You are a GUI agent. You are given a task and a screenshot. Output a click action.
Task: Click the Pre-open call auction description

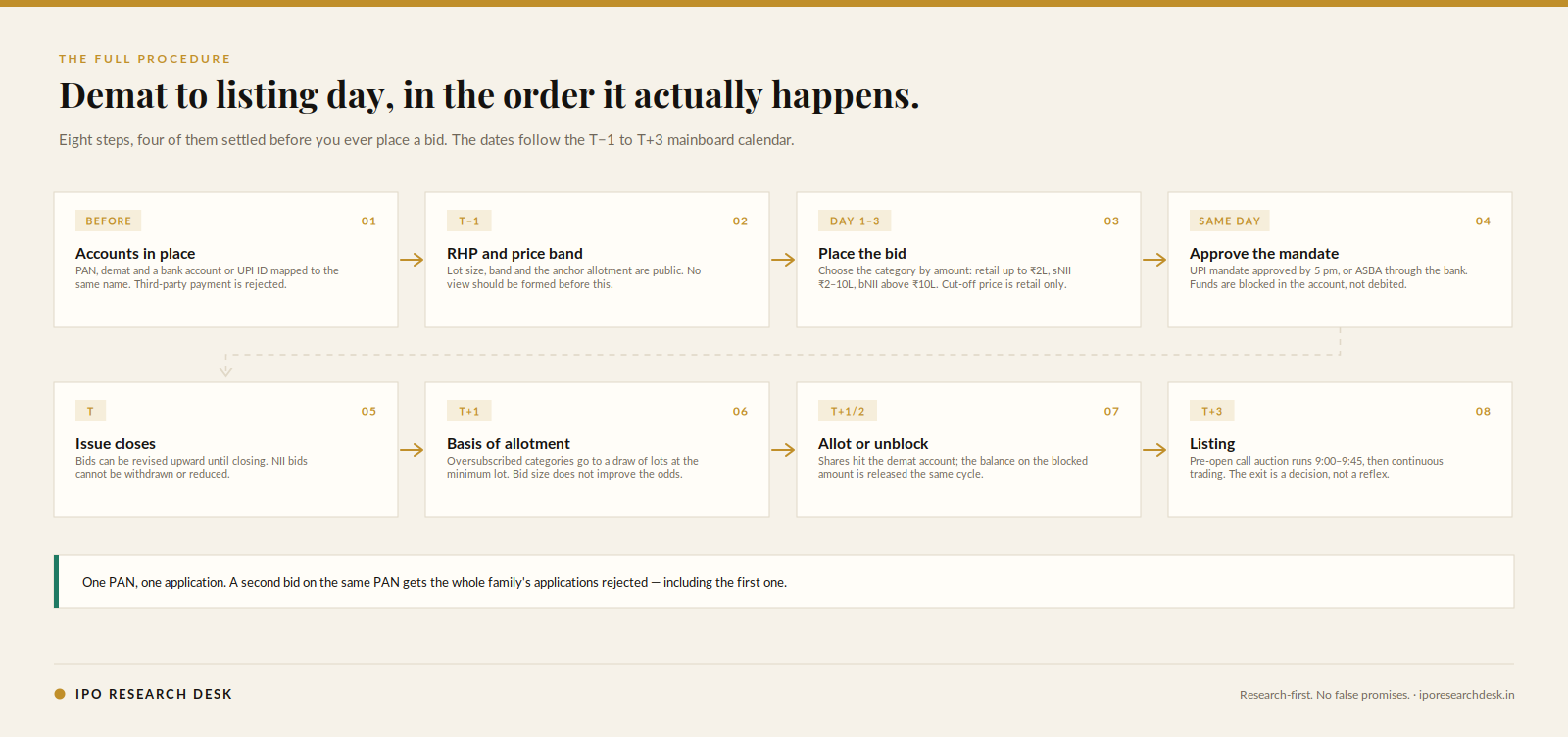pyautogui.click(x=1316, y=467)
